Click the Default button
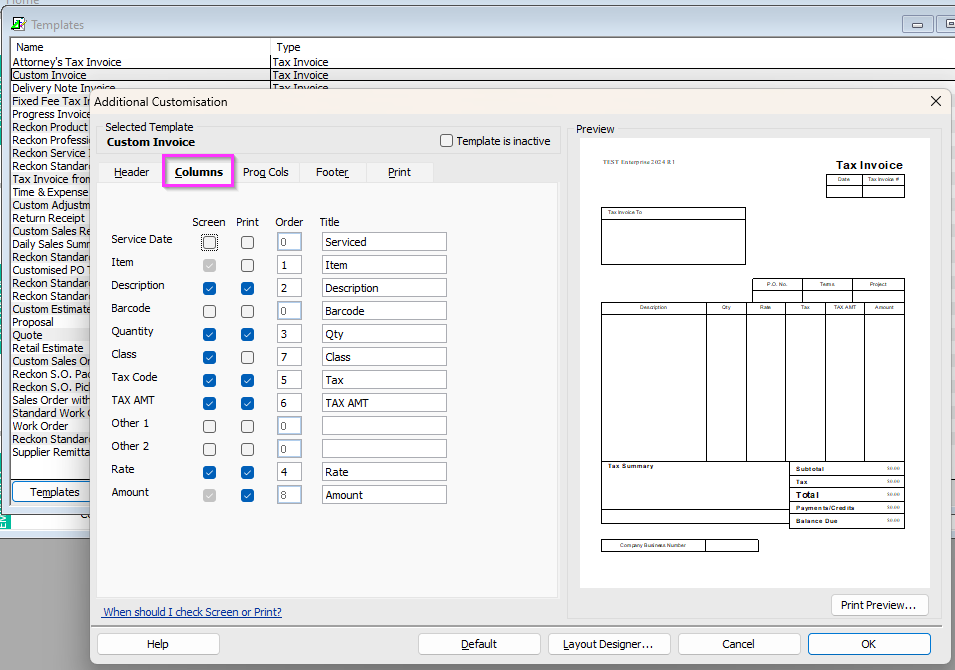The height and width of the screenshot is (670, 955). pos(479,644)
